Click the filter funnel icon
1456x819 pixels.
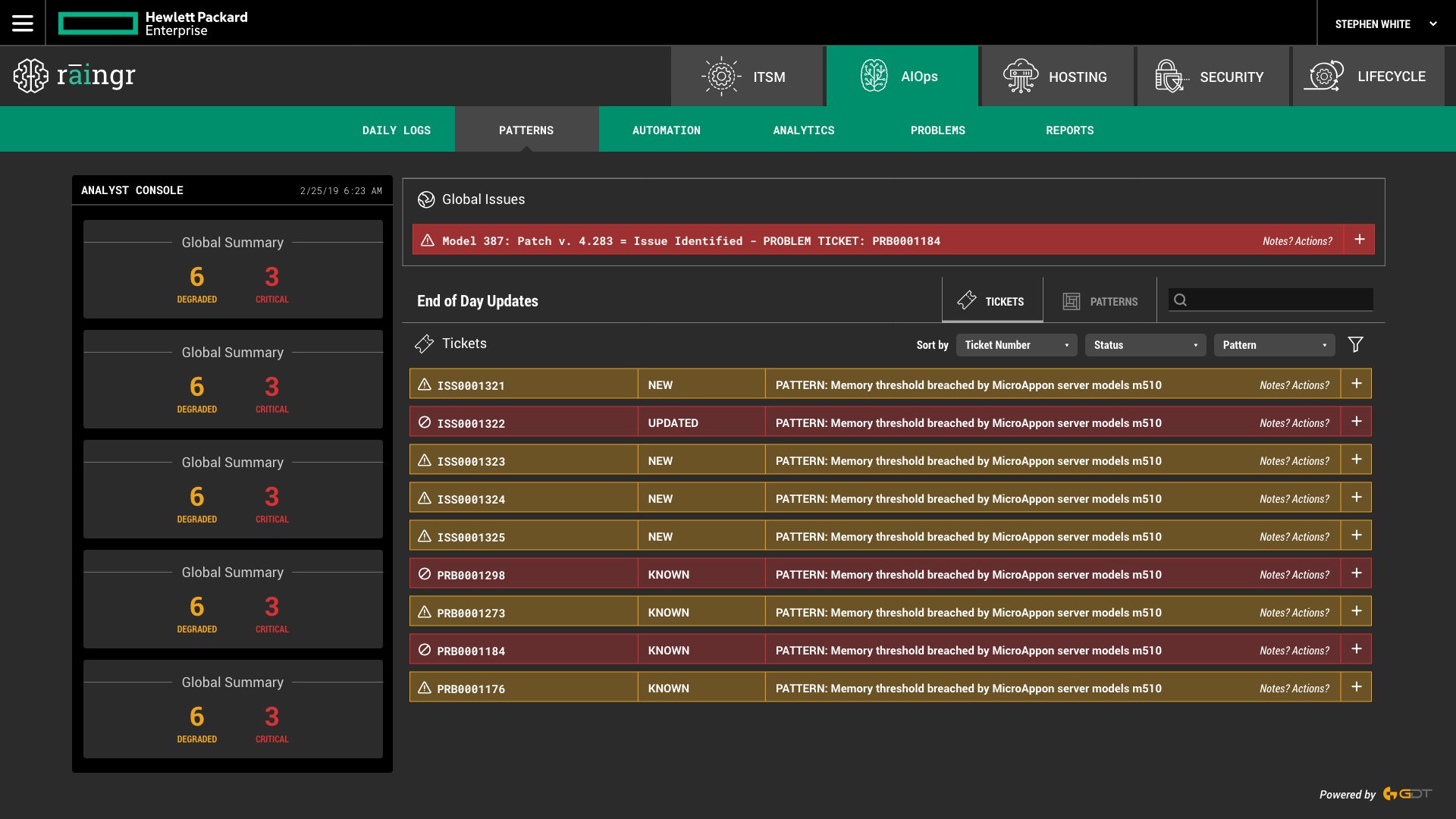coord(1355,345)
